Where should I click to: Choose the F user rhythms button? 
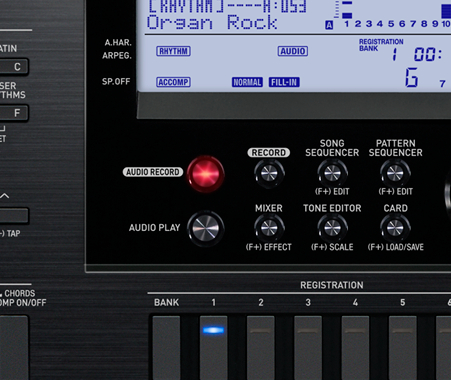coord(14,113)
